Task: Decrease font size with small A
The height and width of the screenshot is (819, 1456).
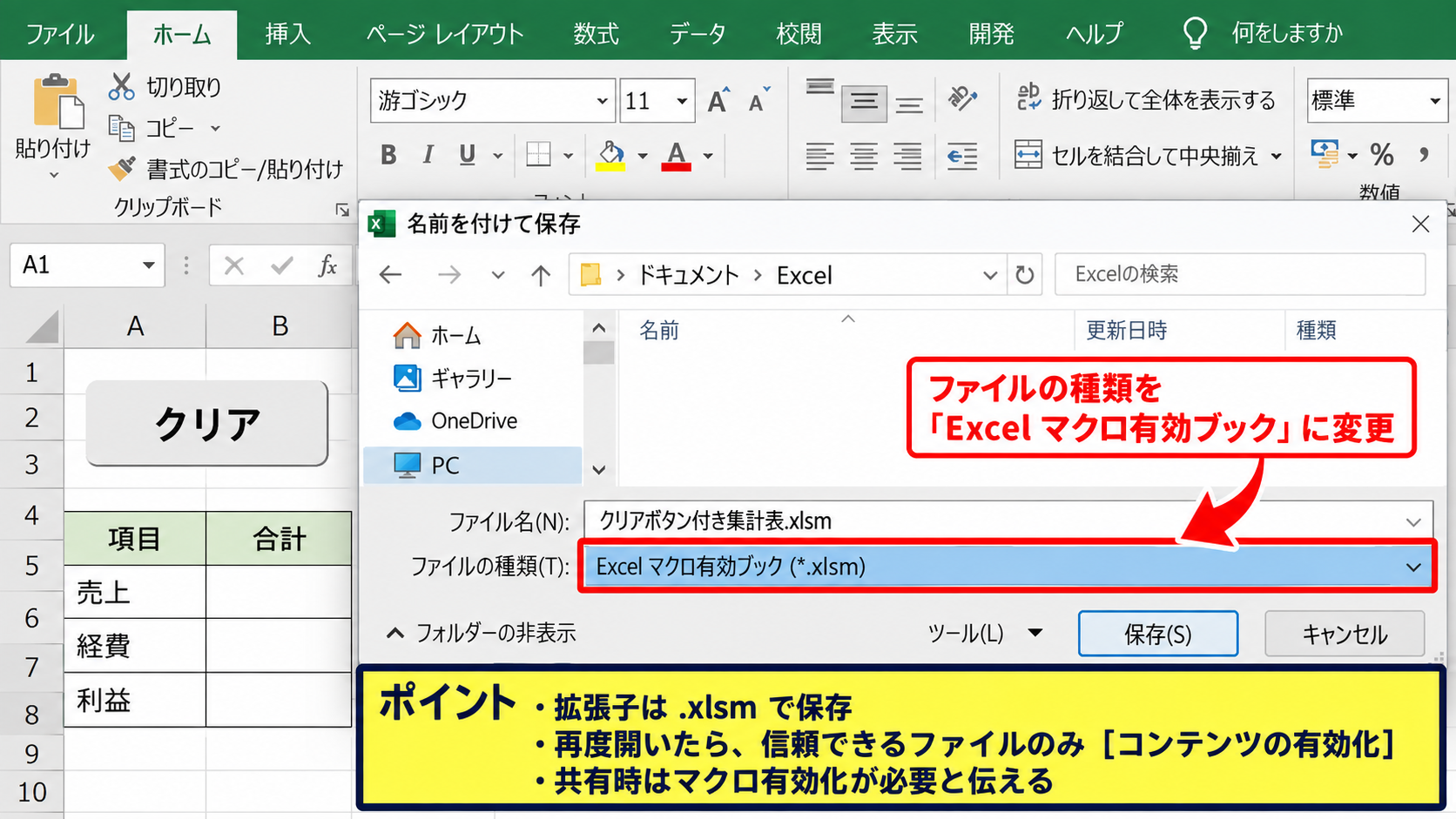Action: (759, 101)
